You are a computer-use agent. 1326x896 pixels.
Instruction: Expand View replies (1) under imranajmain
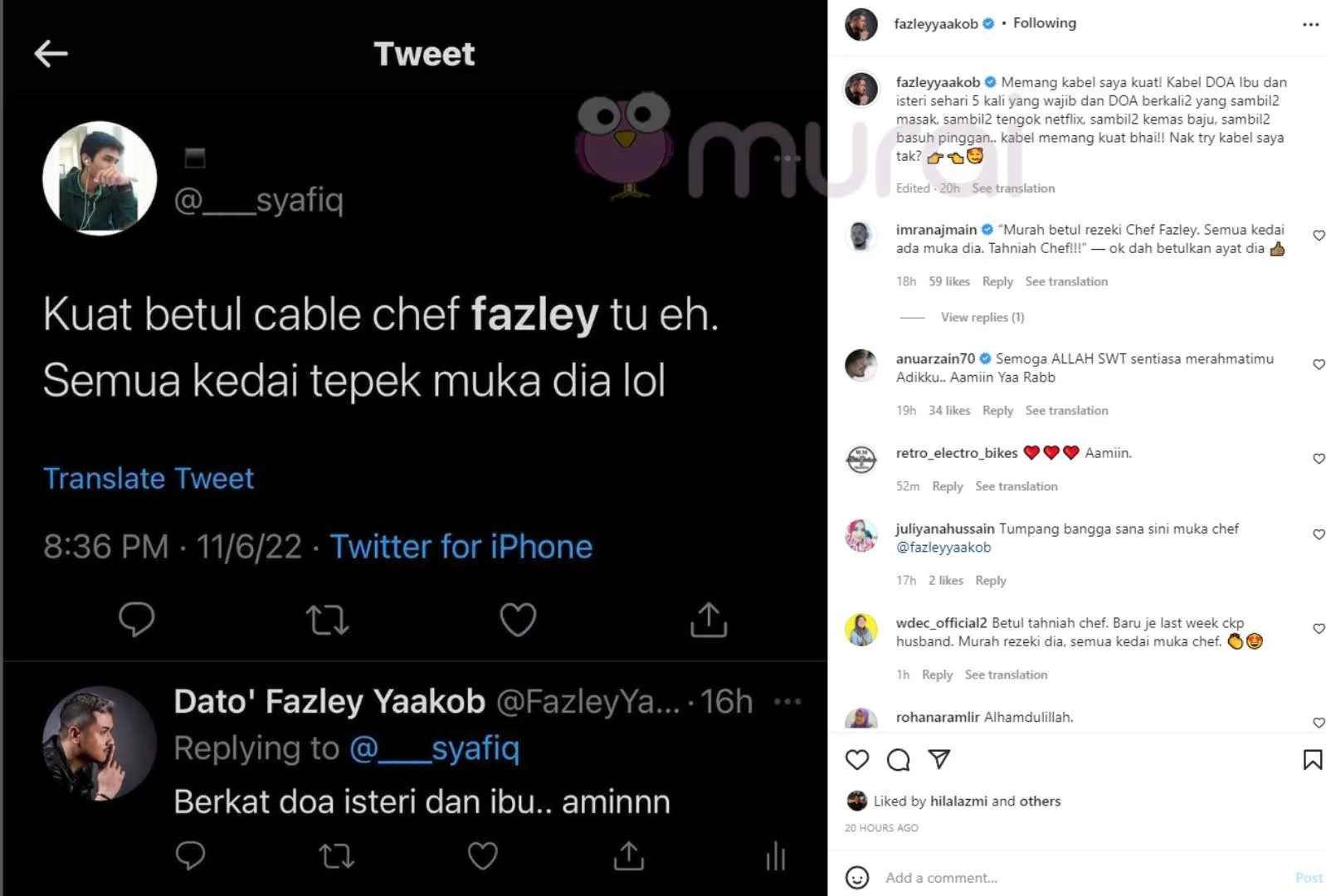(x=982, y=317)
